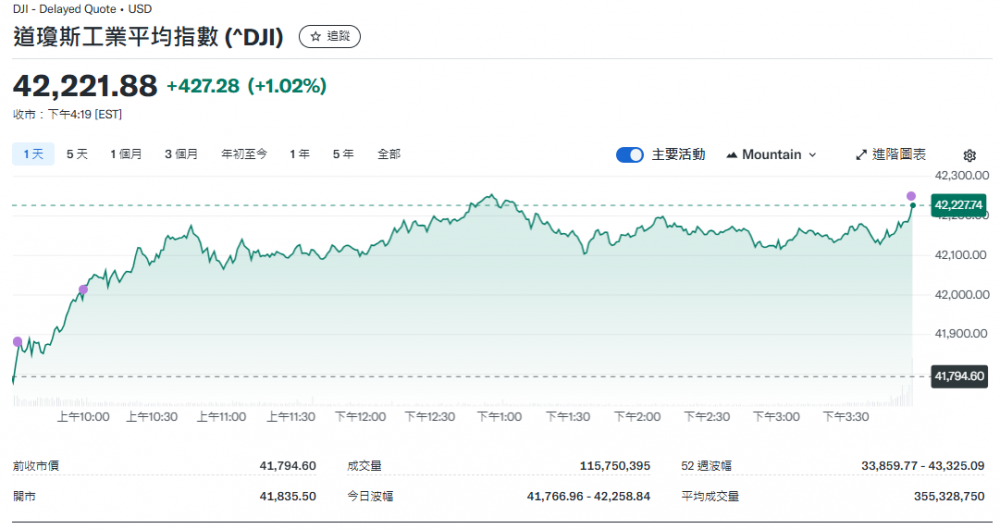Click the Mountain chart type icon
Screen dimensions: 1000x529
[732, 155]
